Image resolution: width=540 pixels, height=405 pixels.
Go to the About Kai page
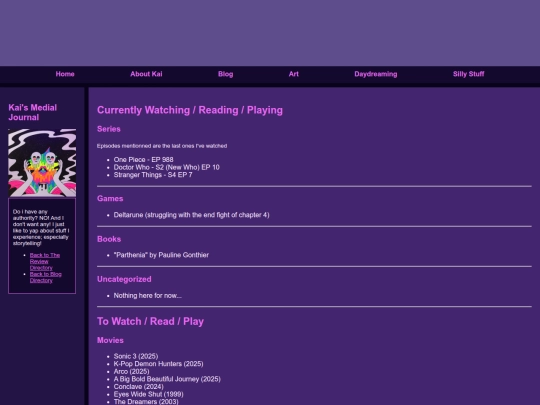[x=146, y=74]
